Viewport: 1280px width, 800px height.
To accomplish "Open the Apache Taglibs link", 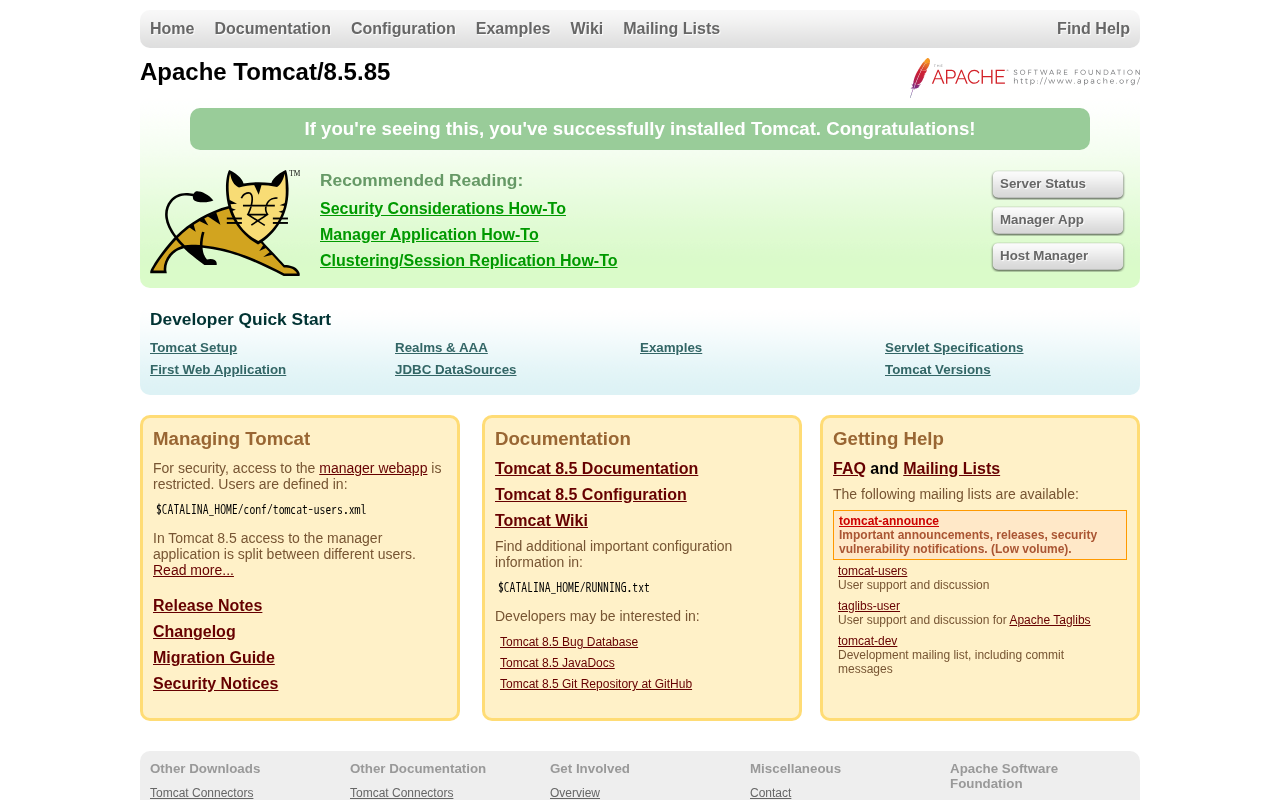I will (1050, 620).
